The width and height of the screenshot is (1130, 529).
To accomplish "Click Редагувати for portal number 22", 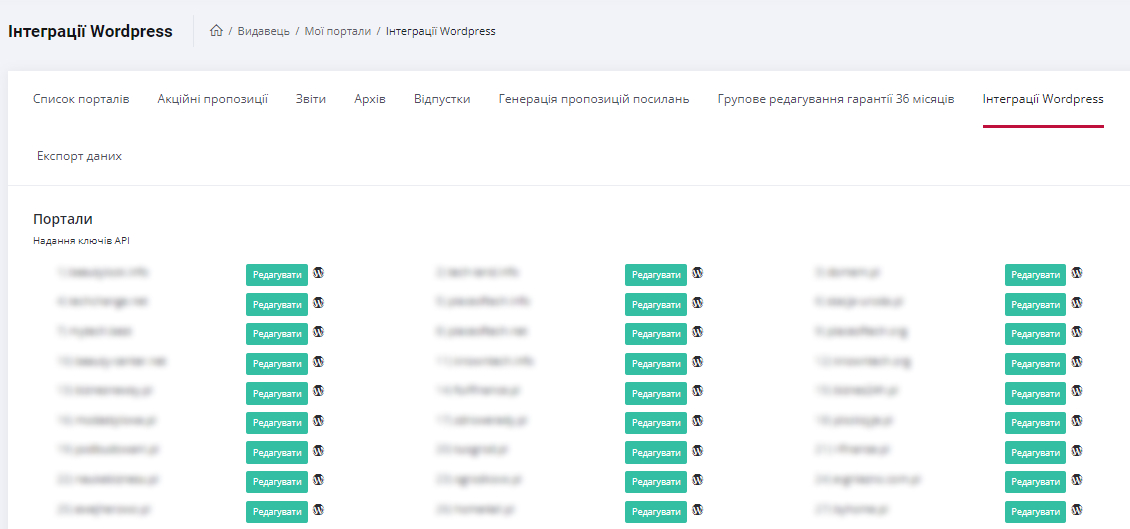I will click(x=277, y=481).
